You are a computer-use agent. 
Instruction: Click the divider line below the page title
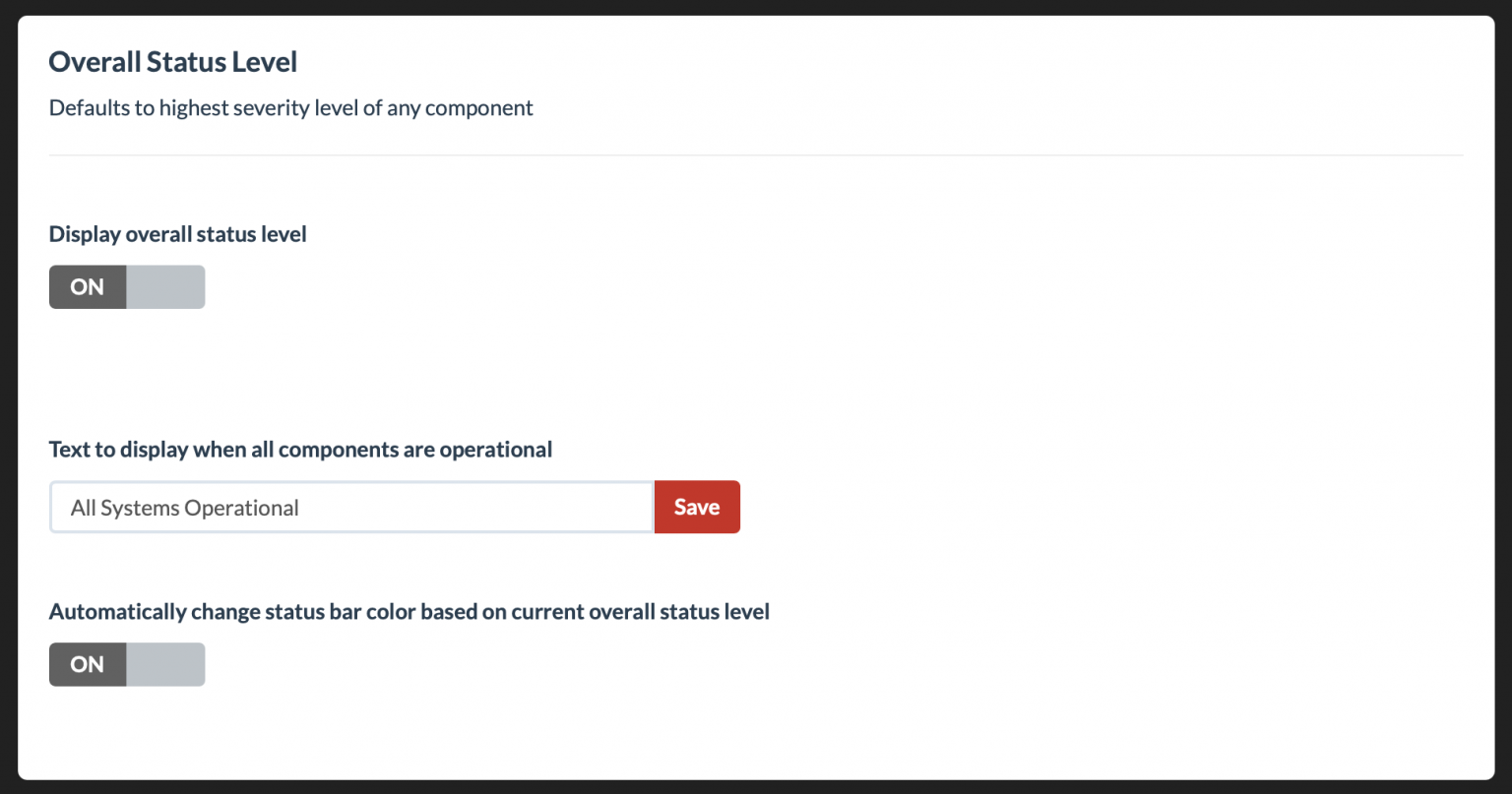tap(756, 153)
